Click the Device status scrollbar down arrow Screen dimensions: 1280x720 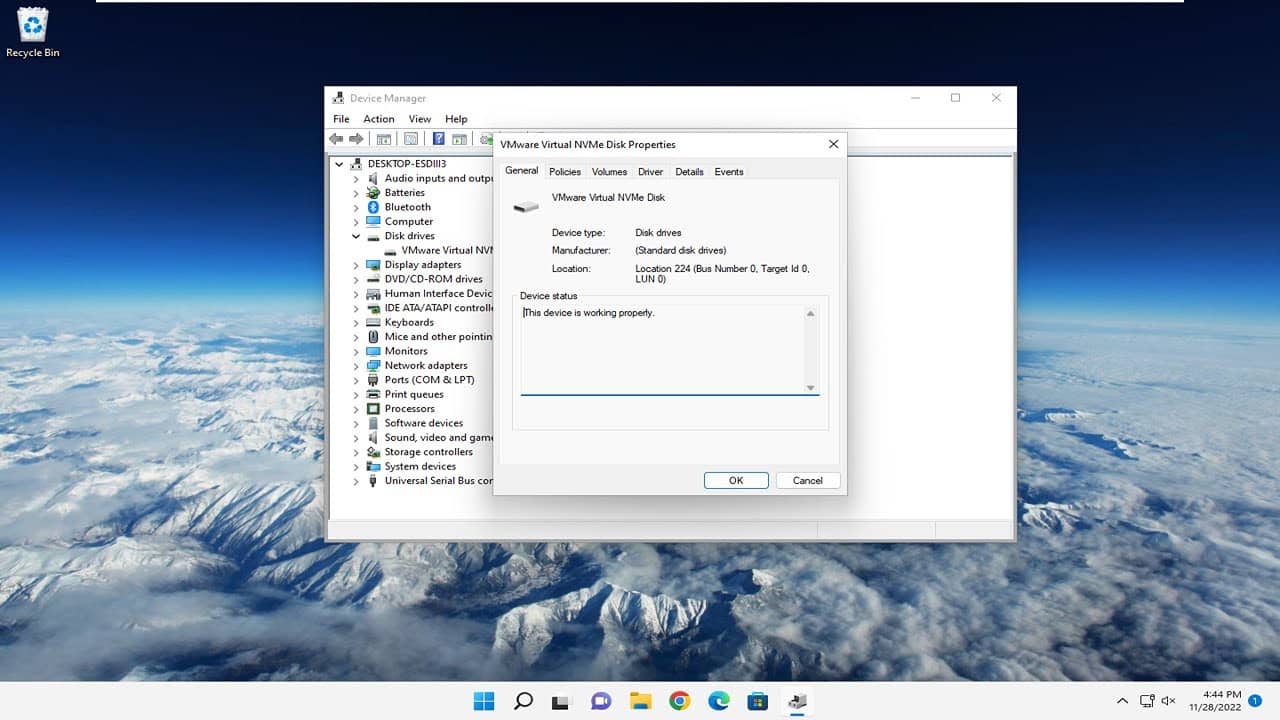tap(810, 388)
